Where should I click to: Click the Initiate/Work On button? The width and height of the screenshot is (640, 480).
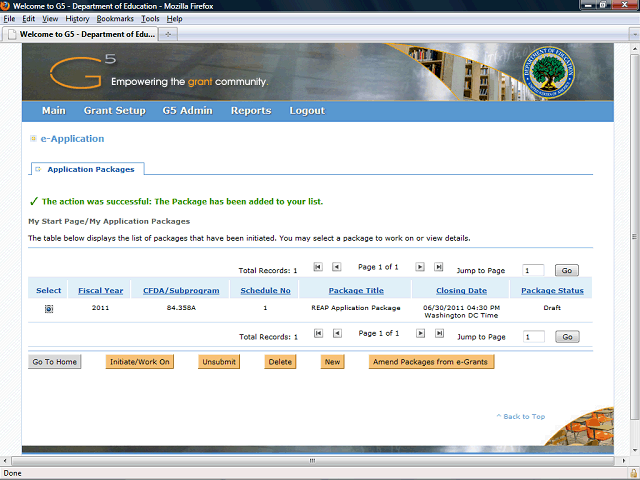point(140,362)
